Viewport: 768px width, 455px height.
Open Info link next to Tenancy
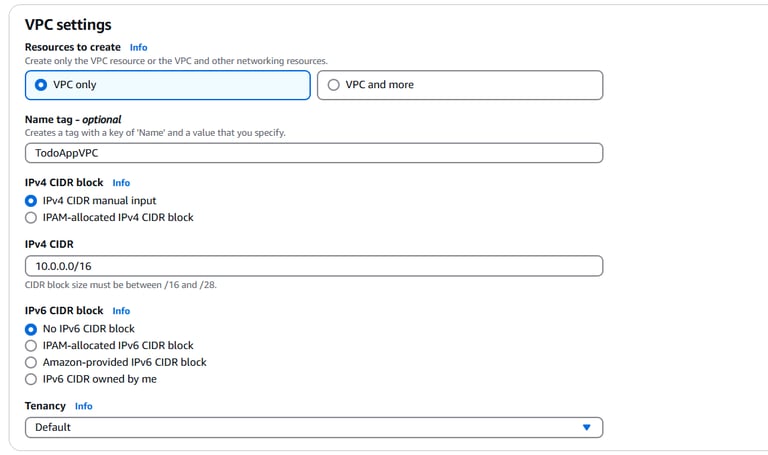click(x=84, y=406)
